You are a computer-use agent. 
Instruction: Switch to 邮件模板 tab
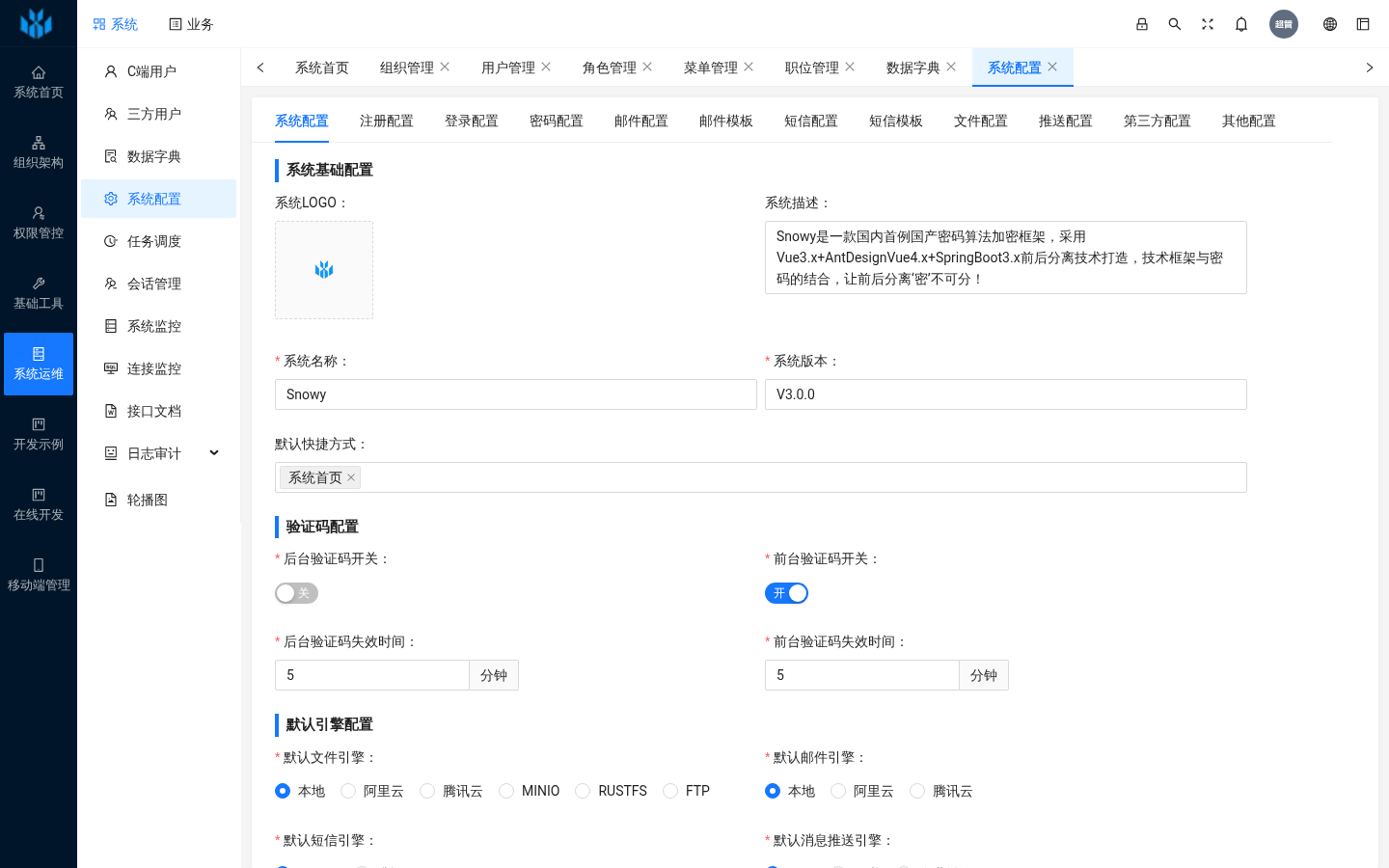726,121
